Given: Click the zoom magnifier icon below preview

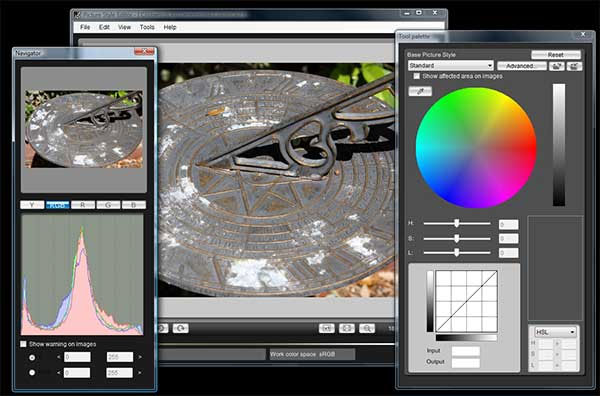Looking at the screenshot, I should tap(367, 328).
